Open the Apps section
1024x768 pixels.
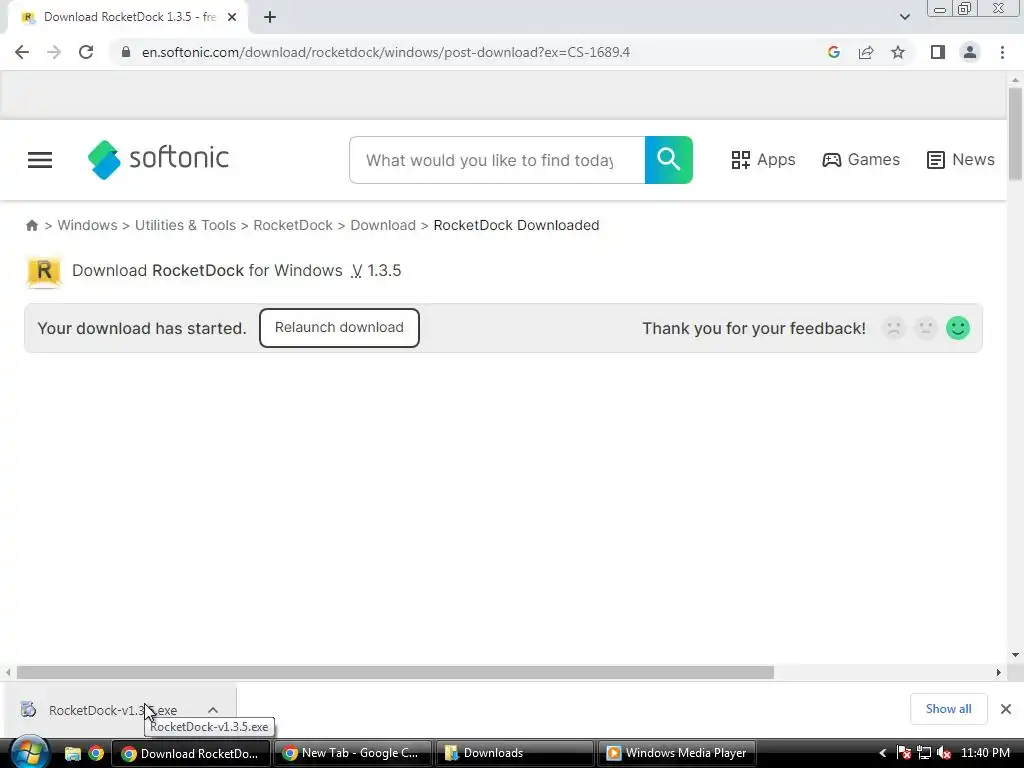[x=763, y=160]
